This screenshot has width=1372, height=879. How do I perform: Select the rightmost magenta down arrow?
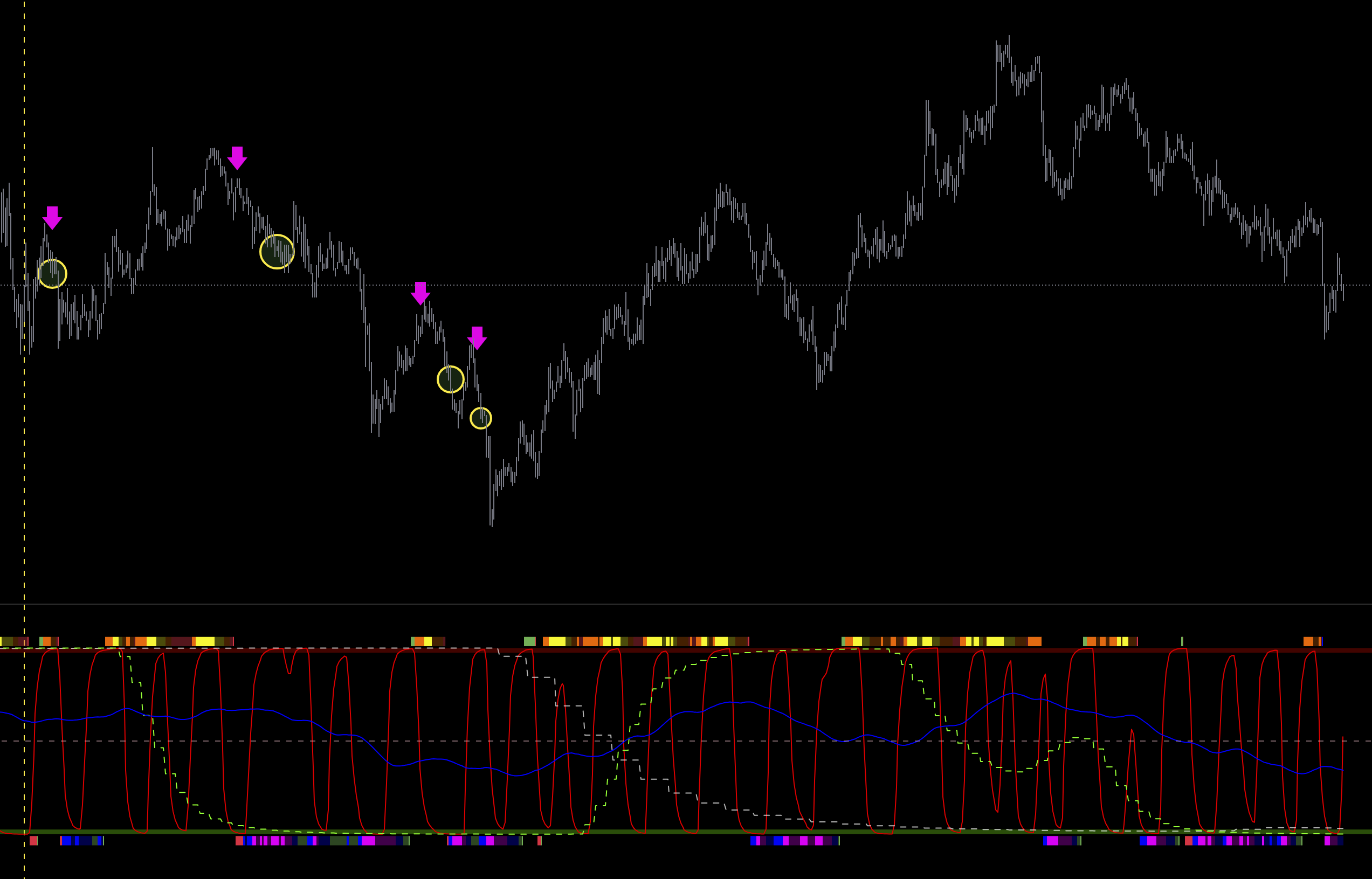(477, 338)
